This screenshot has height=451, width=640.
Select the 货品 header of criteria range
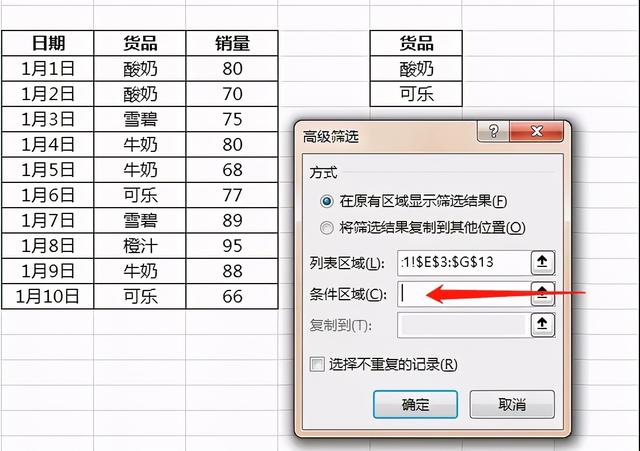416,43
